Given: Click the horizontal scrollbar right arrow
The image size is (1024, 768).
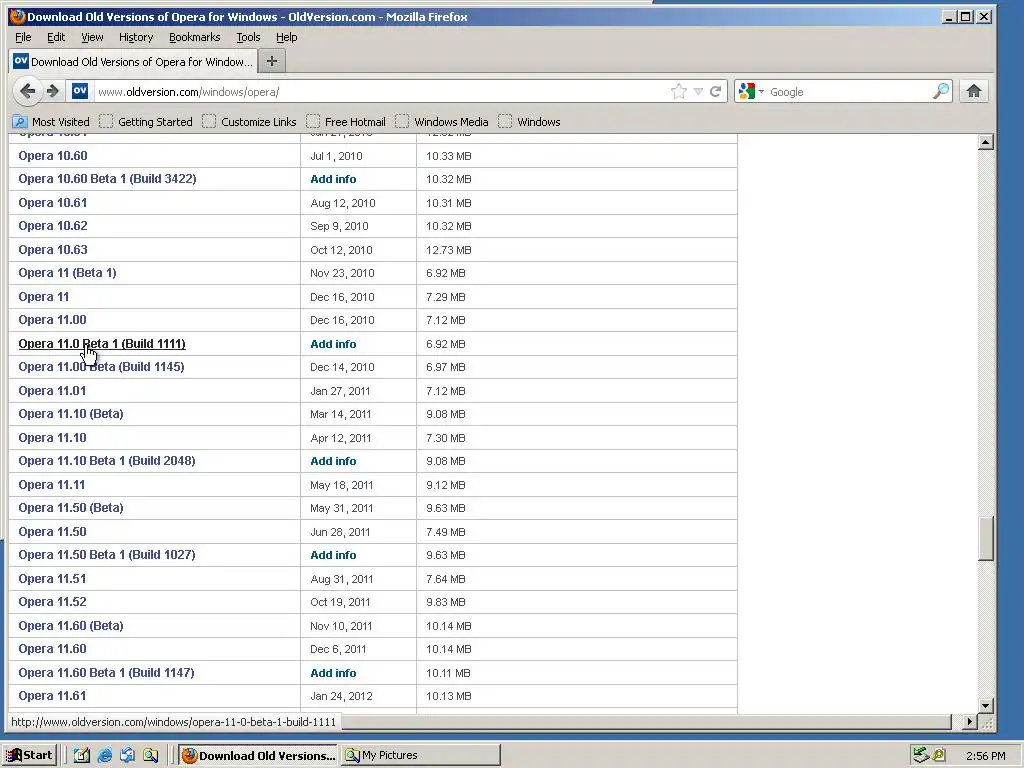Looking at the screenshot, I should coord(970,722).
